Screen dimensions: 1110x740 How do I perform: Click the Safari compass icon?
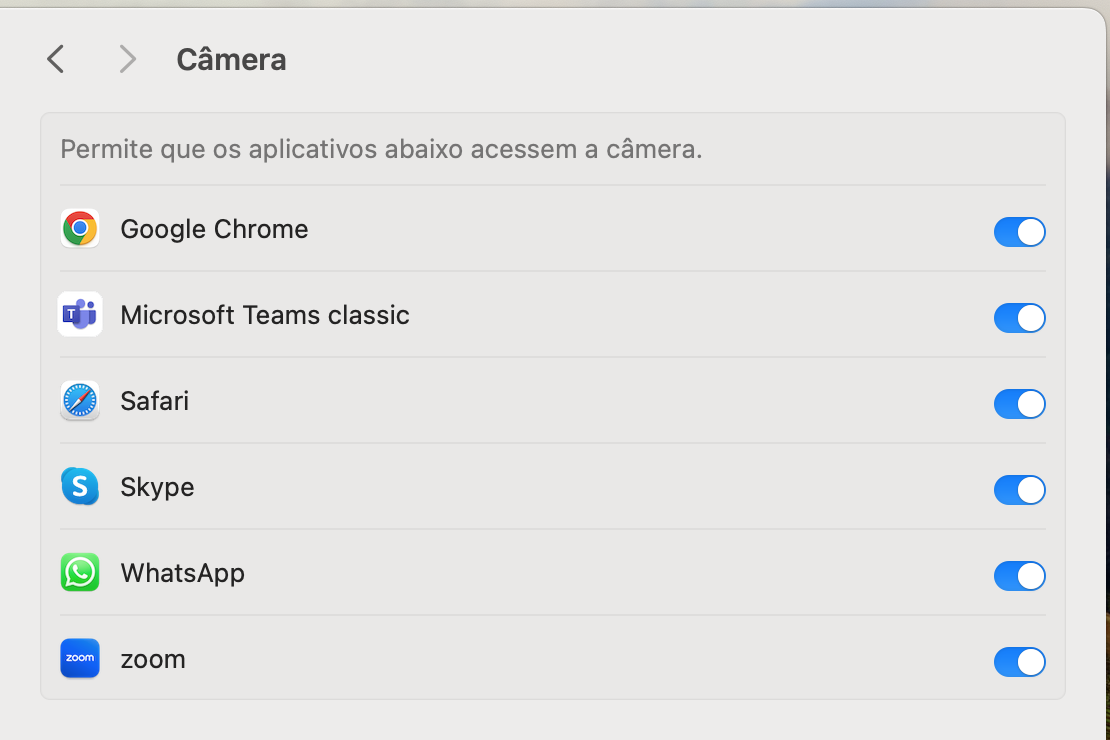coord(80,401)
